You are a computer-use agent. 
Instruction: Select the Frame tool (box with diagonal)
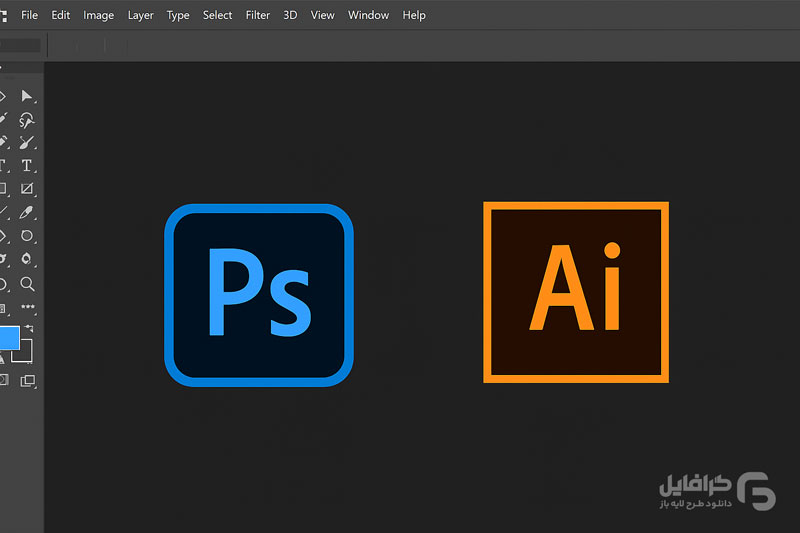[x=27, y=189]
